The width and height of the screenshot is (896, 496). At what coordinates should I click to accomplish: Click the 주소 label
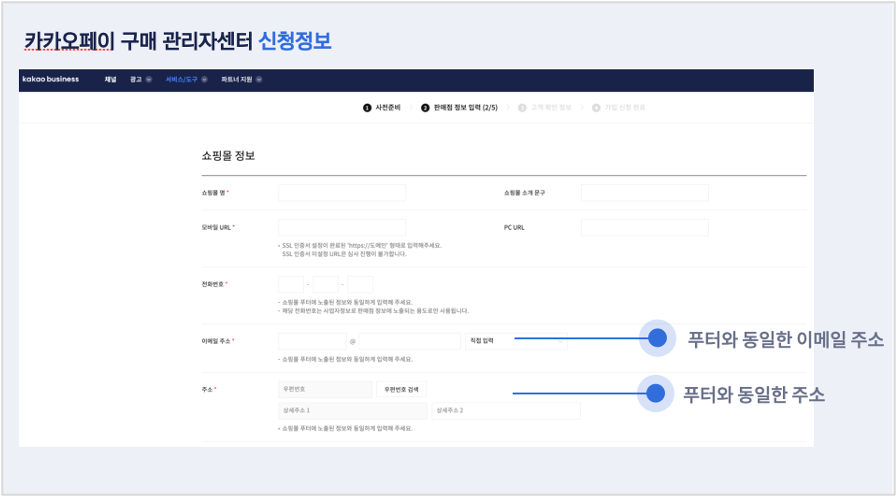point(209,389)
